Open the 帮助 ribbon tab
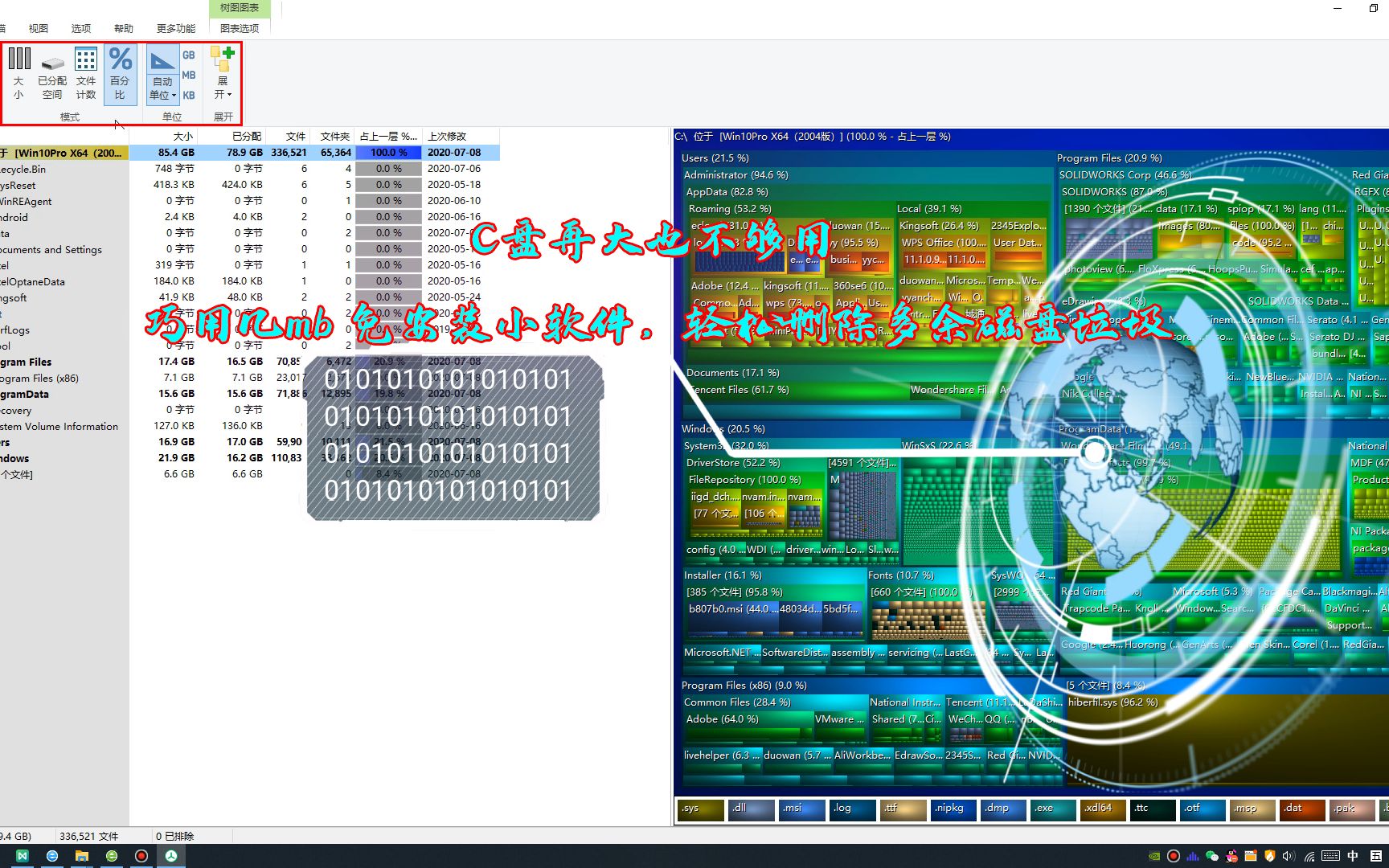Image resolution: width=1389 pixels, height=868 pixels. pyautogui.click(x=124, y=28)
